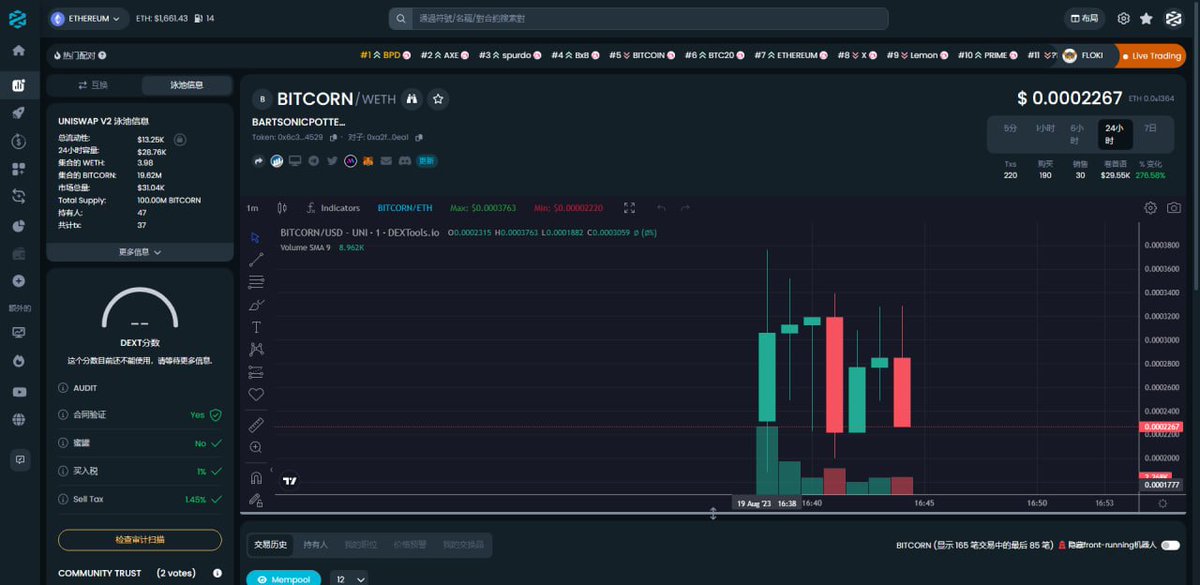
Task: Toggle the Live Trading button
Action: click(x=1150, y=56)
